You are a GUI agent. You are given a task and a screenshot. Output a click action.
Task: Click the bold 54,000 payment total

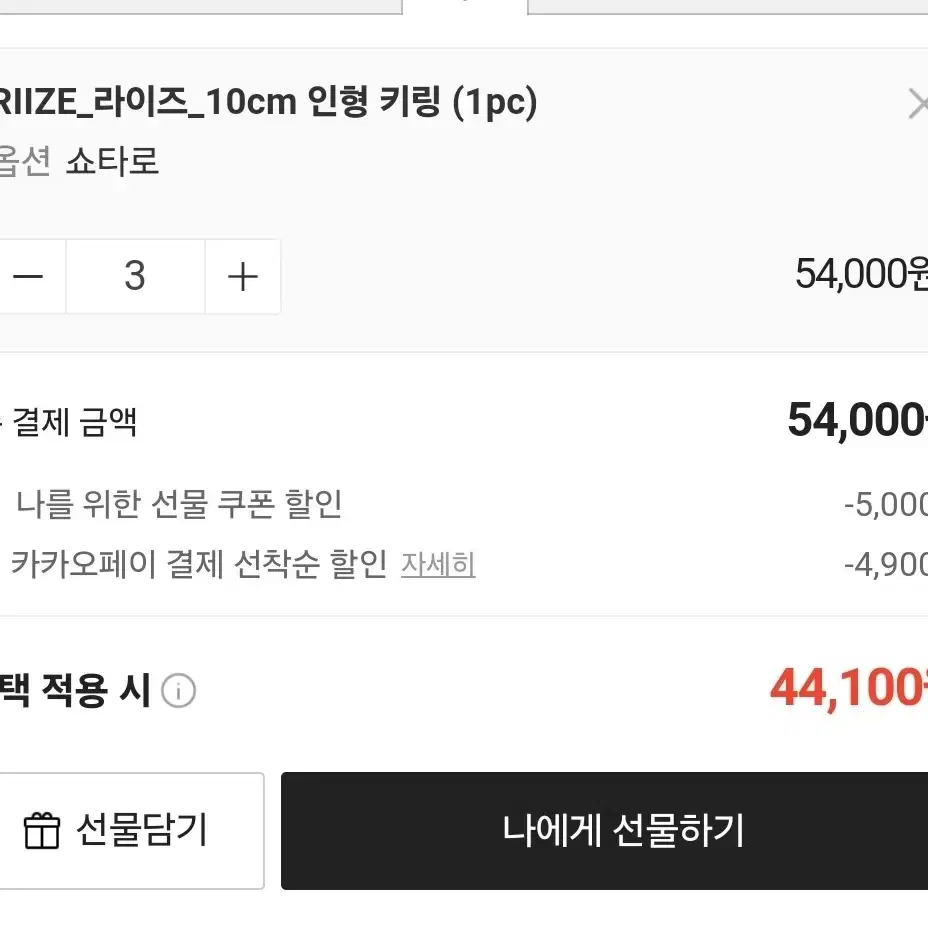858,420
